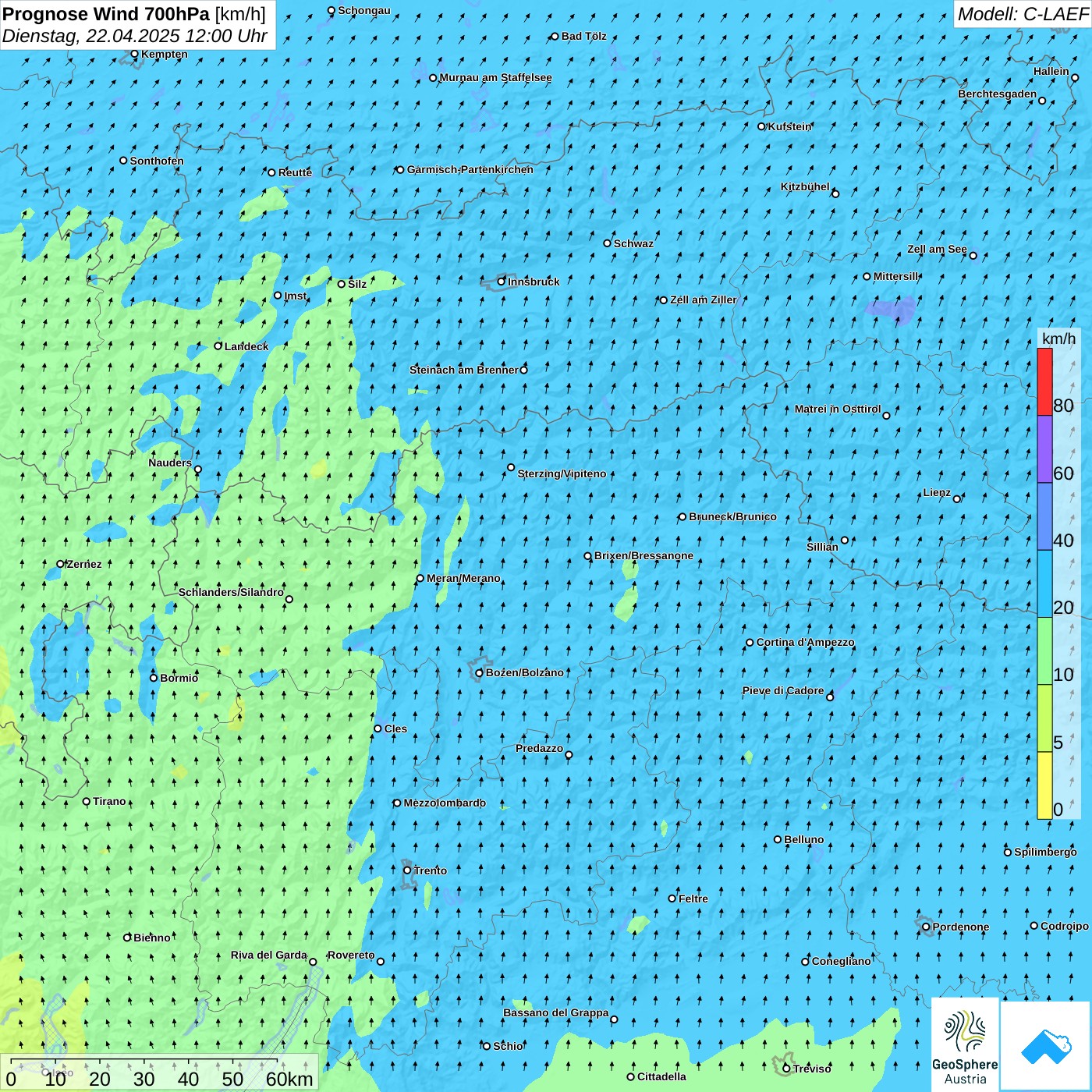Viewport: 1092px width, 1092px height.
Task: Click the Sterzing/Vipiteno marker
Action: click(x=511, y=468)
